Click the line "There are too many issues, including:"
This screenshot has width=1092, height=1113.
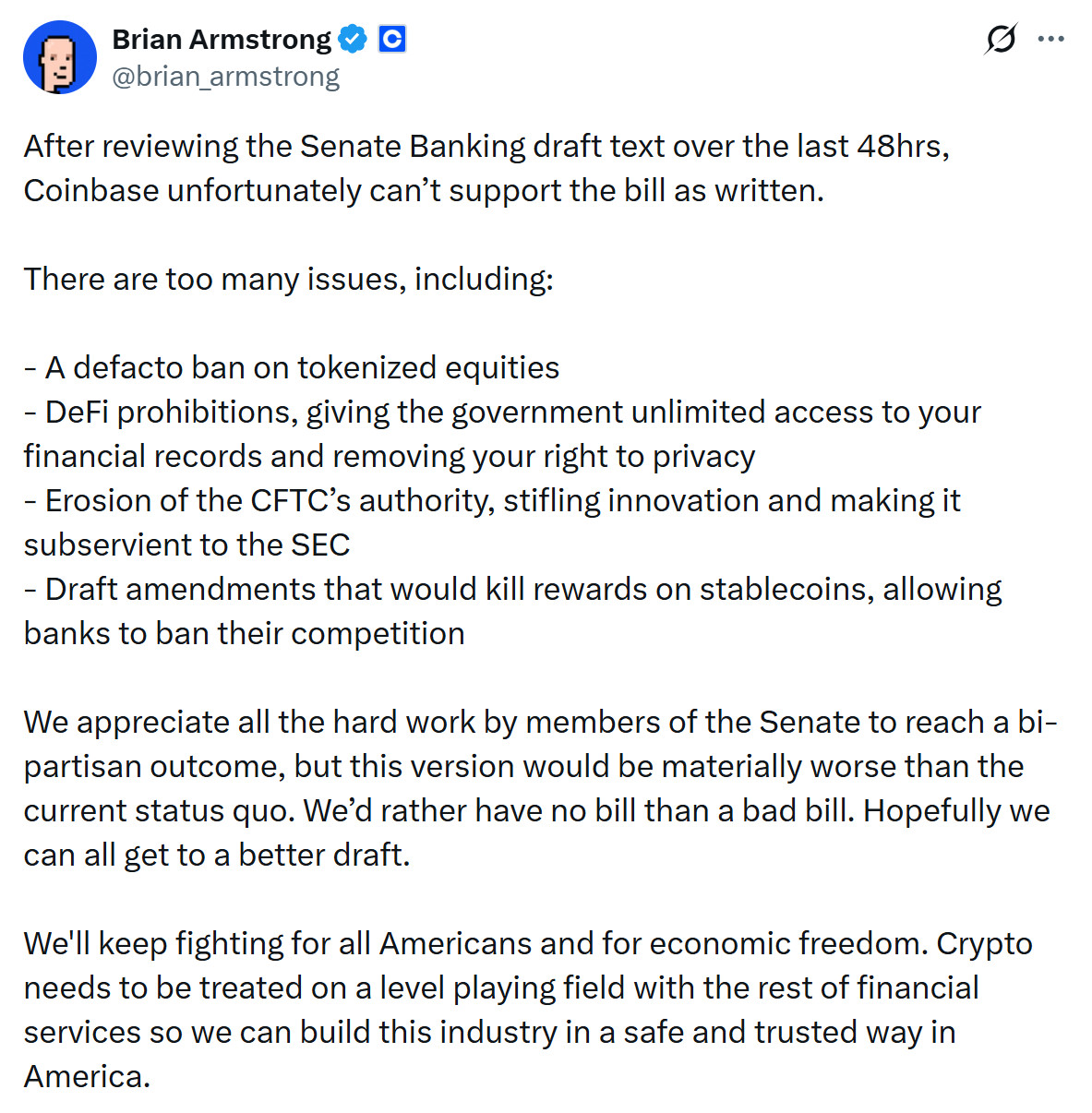click(x=289, y=279)
